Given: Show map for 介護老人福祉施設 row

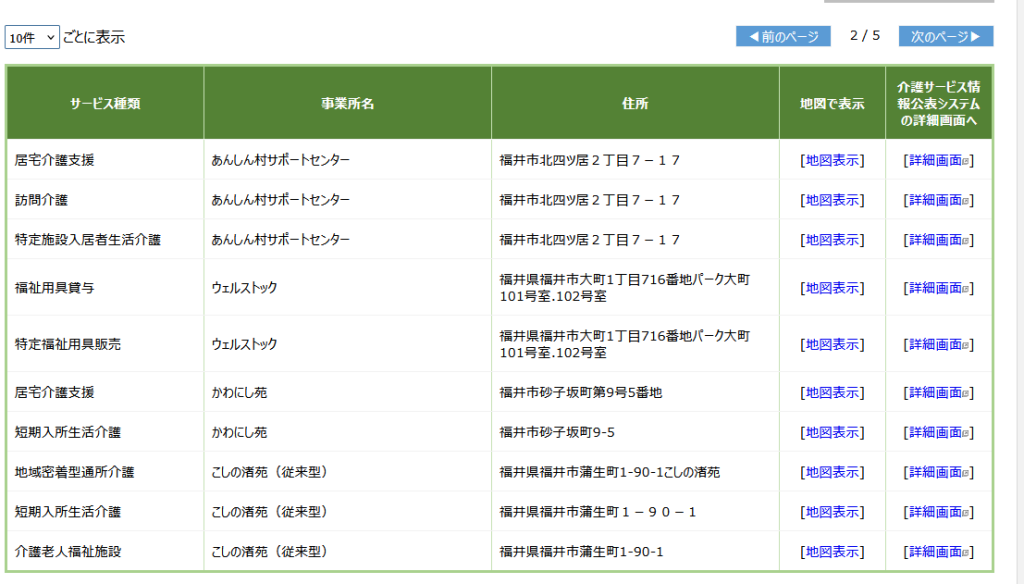Looking at the screenshot, I should (x=832, y=551).
